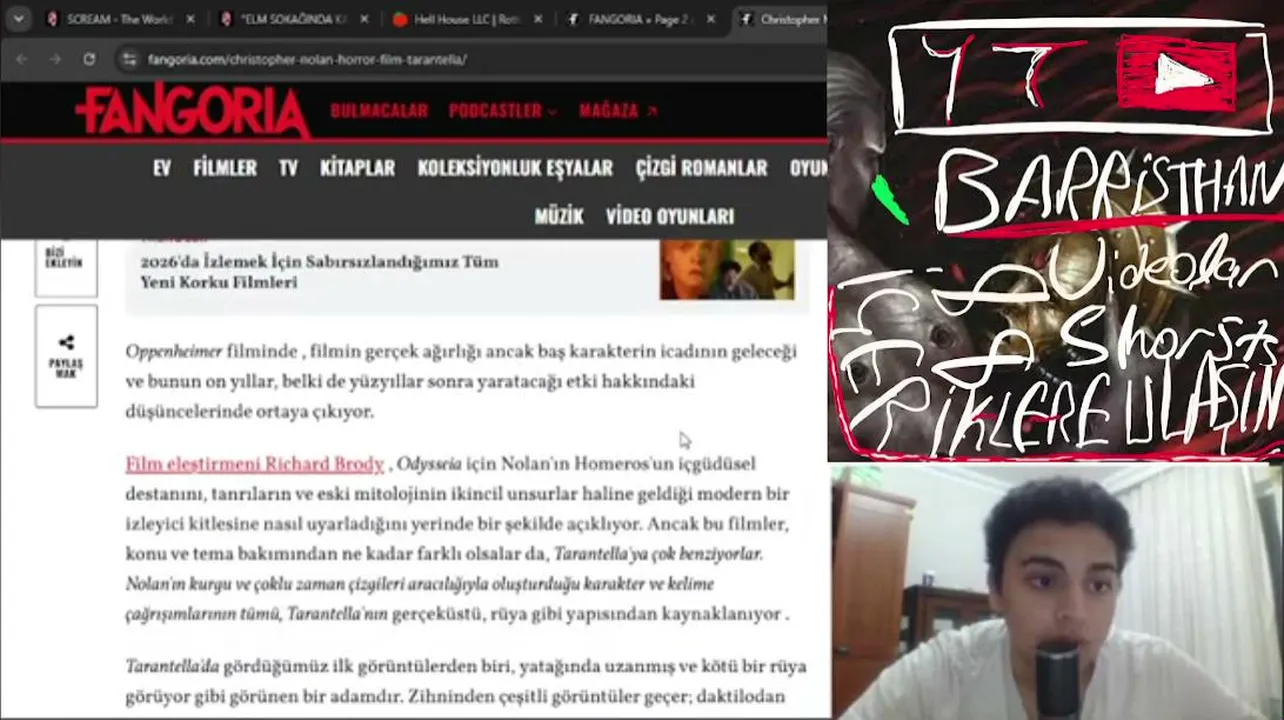Viewport: 1284px width, 720px height.
Task: Open the MÜZİK navigation section
Action: [x=559, y=216]
